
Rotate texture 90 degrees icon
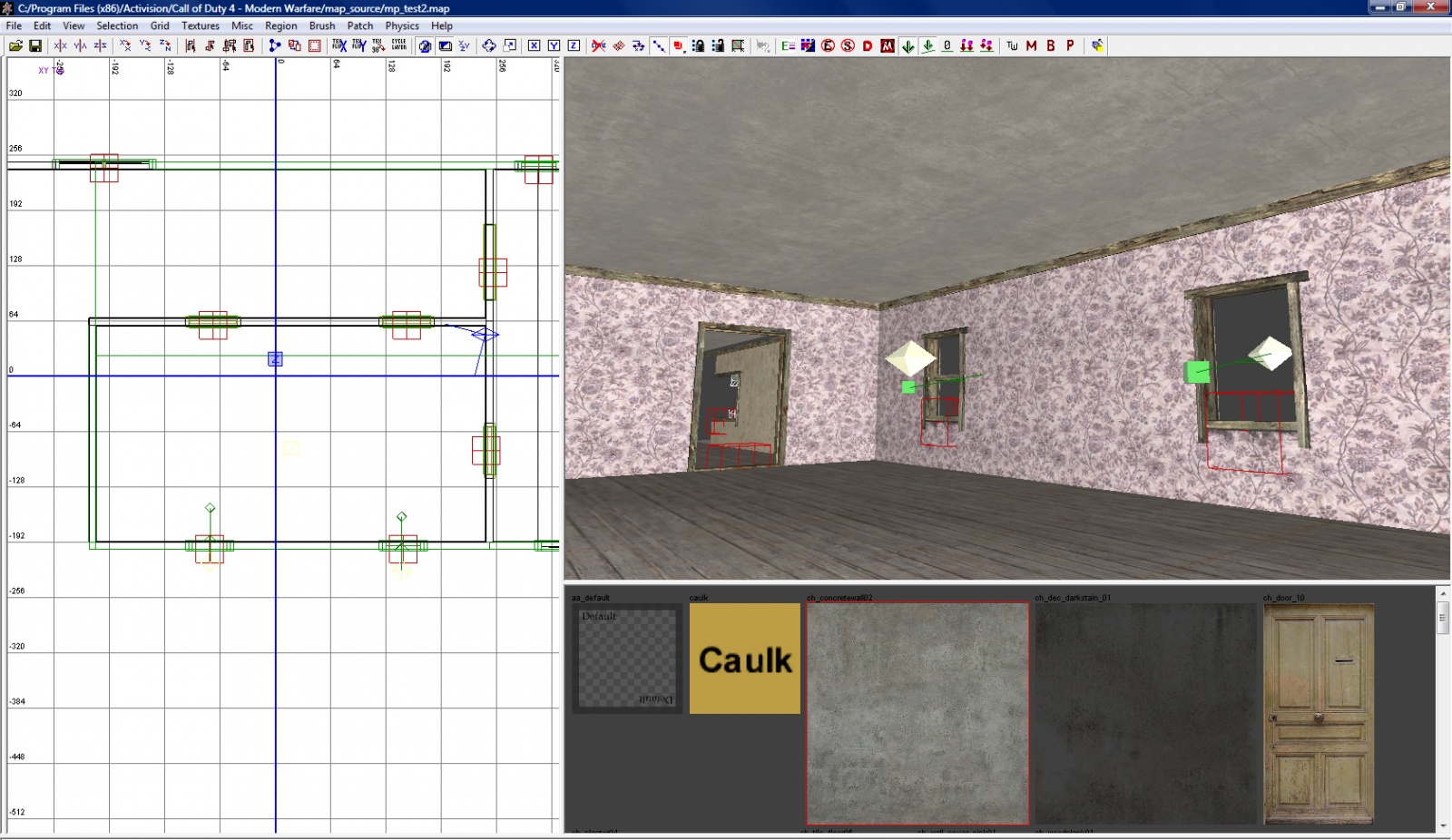tap(378, 45)
